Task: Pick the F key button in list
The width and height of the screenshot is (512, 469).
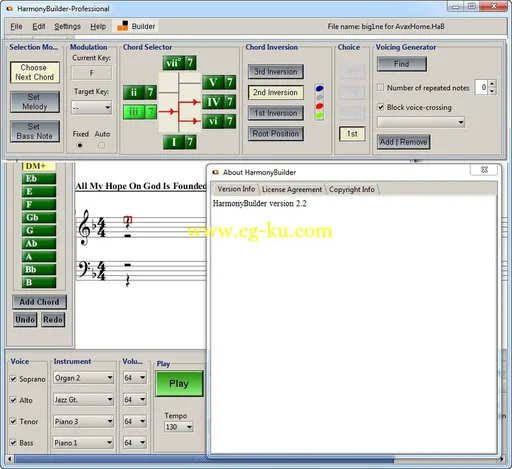Action: (39, 205)
